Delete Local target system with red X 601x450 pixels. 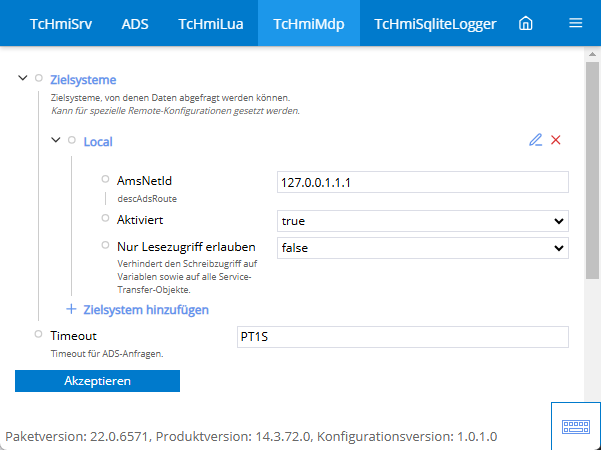tap(556, 140)
